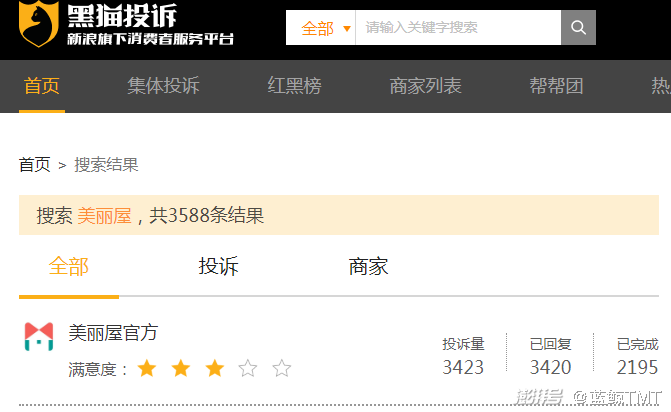Click the Black Cat shield logo
This screenshot has height=412, width=671.
pos(39,24)
